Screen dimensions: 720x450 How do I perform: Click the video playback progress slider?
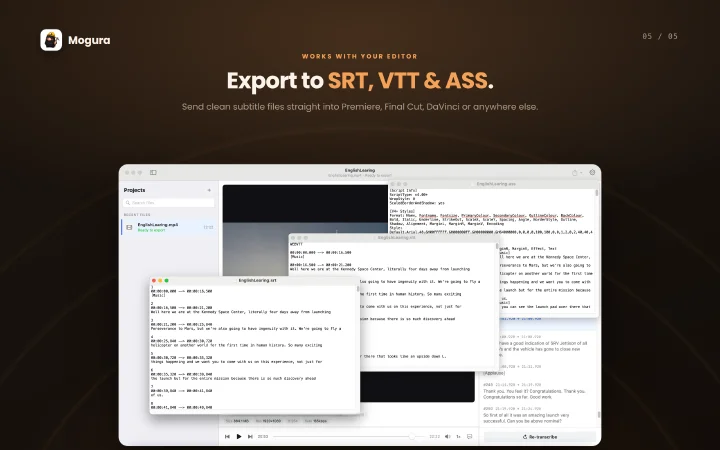click(x=349, y=437)
